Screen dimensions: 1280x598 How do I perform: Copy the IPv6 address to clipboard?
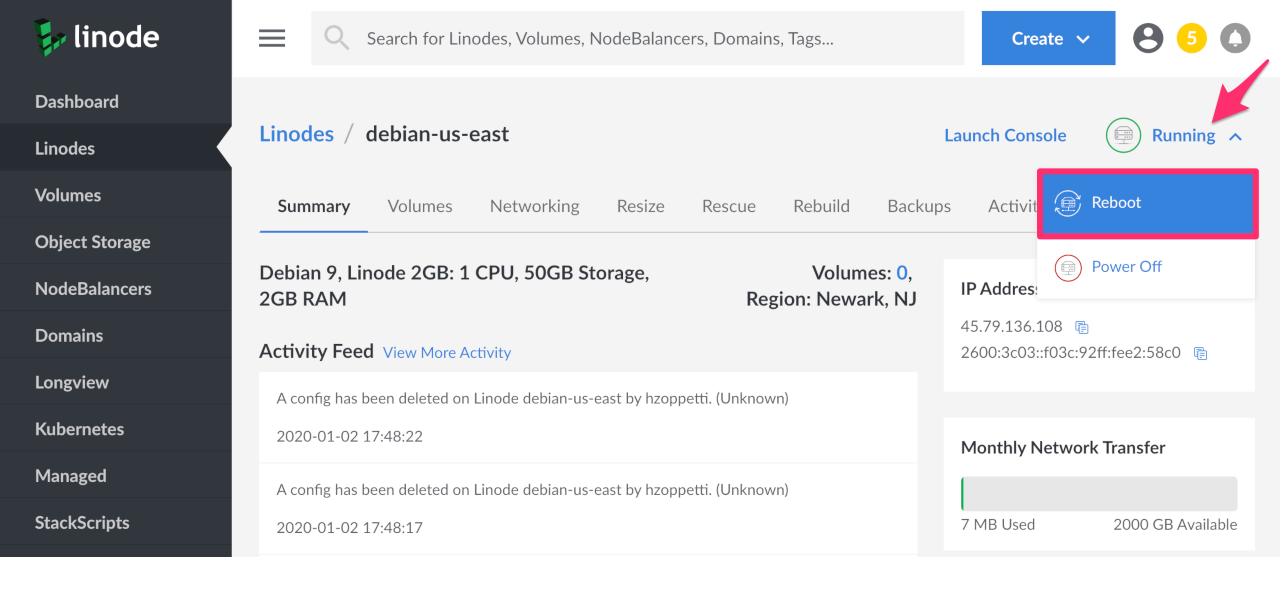(x=1201, y=353)
